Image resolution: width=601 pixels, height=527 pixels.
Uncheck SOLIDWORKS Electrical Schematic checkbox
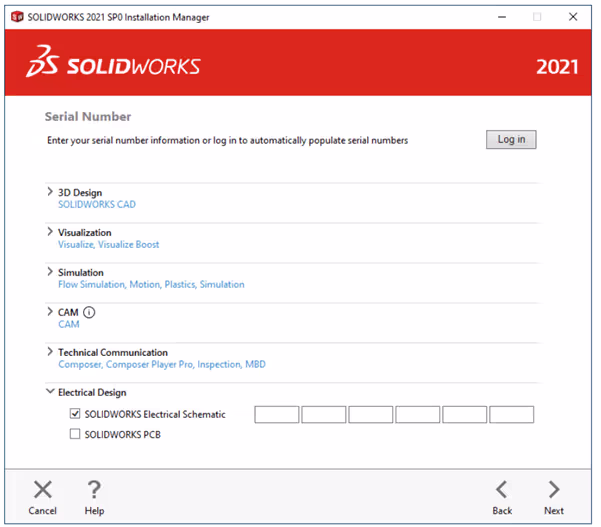click(75, 414)
